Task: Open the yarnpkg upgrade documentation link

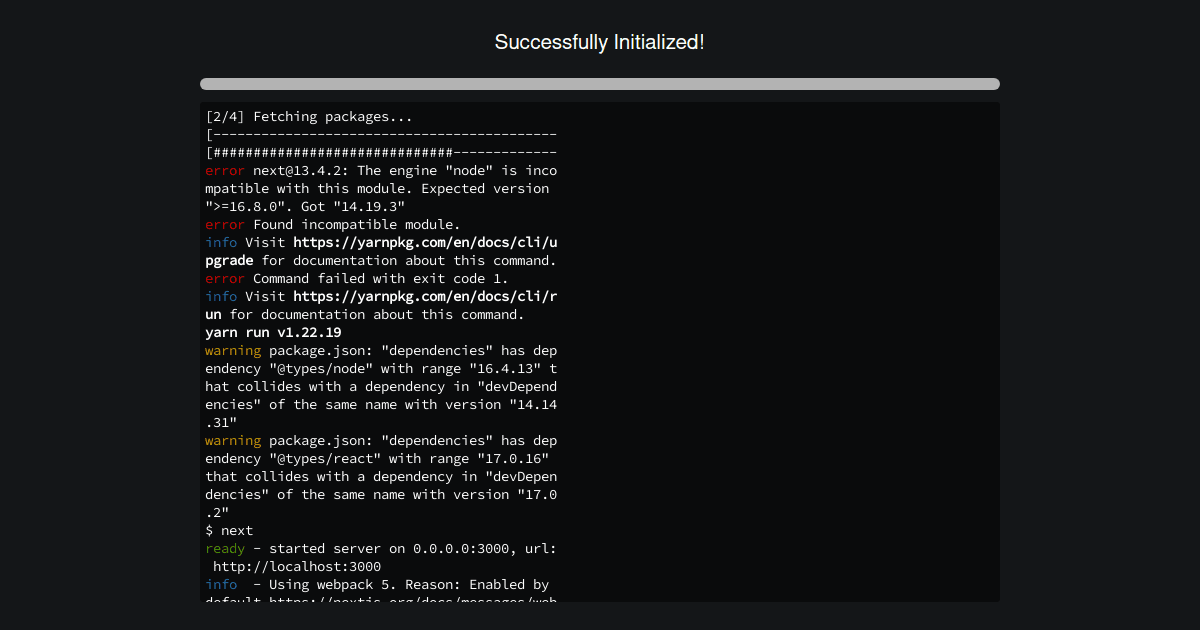Action: 424,243
